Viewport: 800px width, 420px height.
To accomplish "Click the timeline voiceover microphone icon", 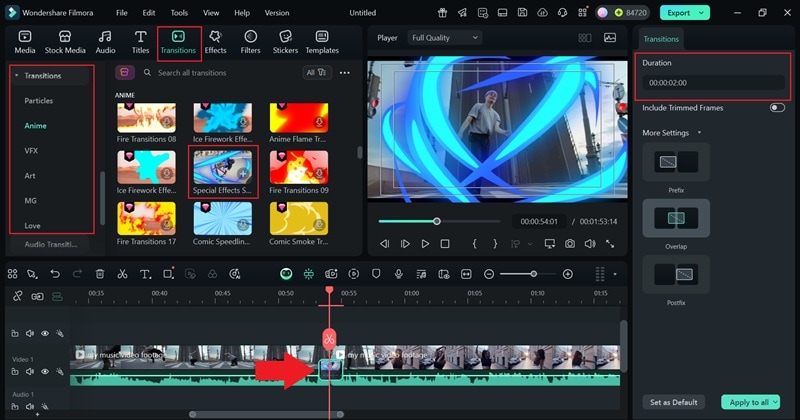I will 398,274.
